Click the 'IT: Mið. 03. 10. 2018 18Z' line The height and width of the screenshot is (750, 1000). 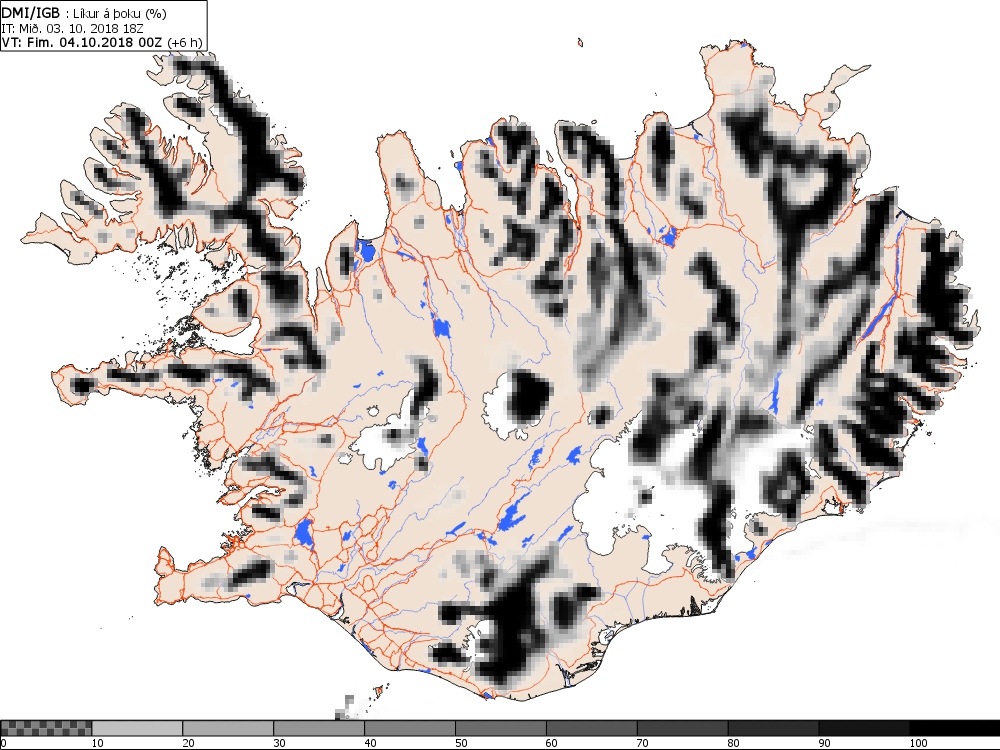tap(71, 29)
